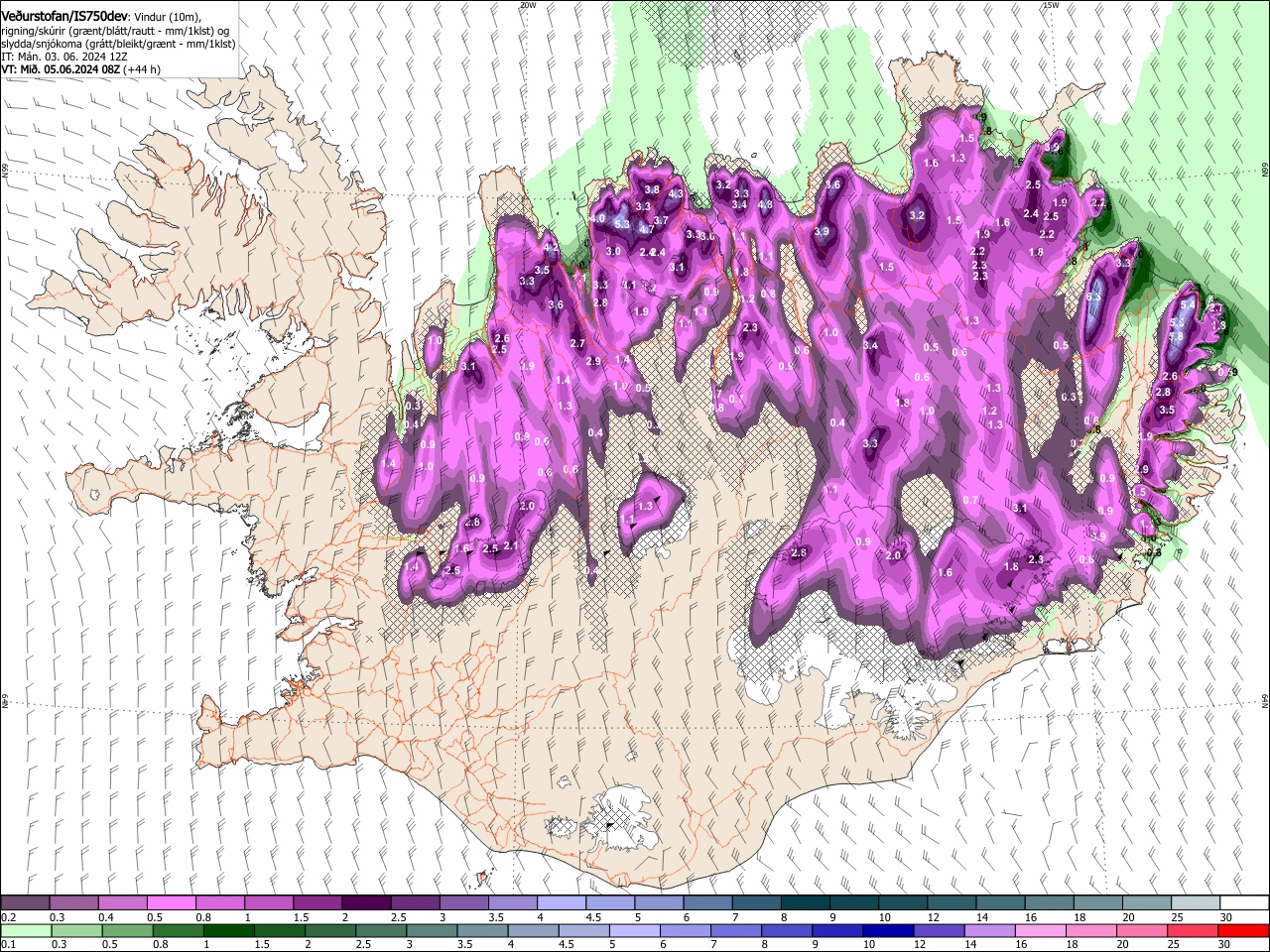Click the darkest purple swatch between 2 and 2.5 in upper legend
Image resolution: width=1270 pixels, height=952 pixels.
coord(365,902)
